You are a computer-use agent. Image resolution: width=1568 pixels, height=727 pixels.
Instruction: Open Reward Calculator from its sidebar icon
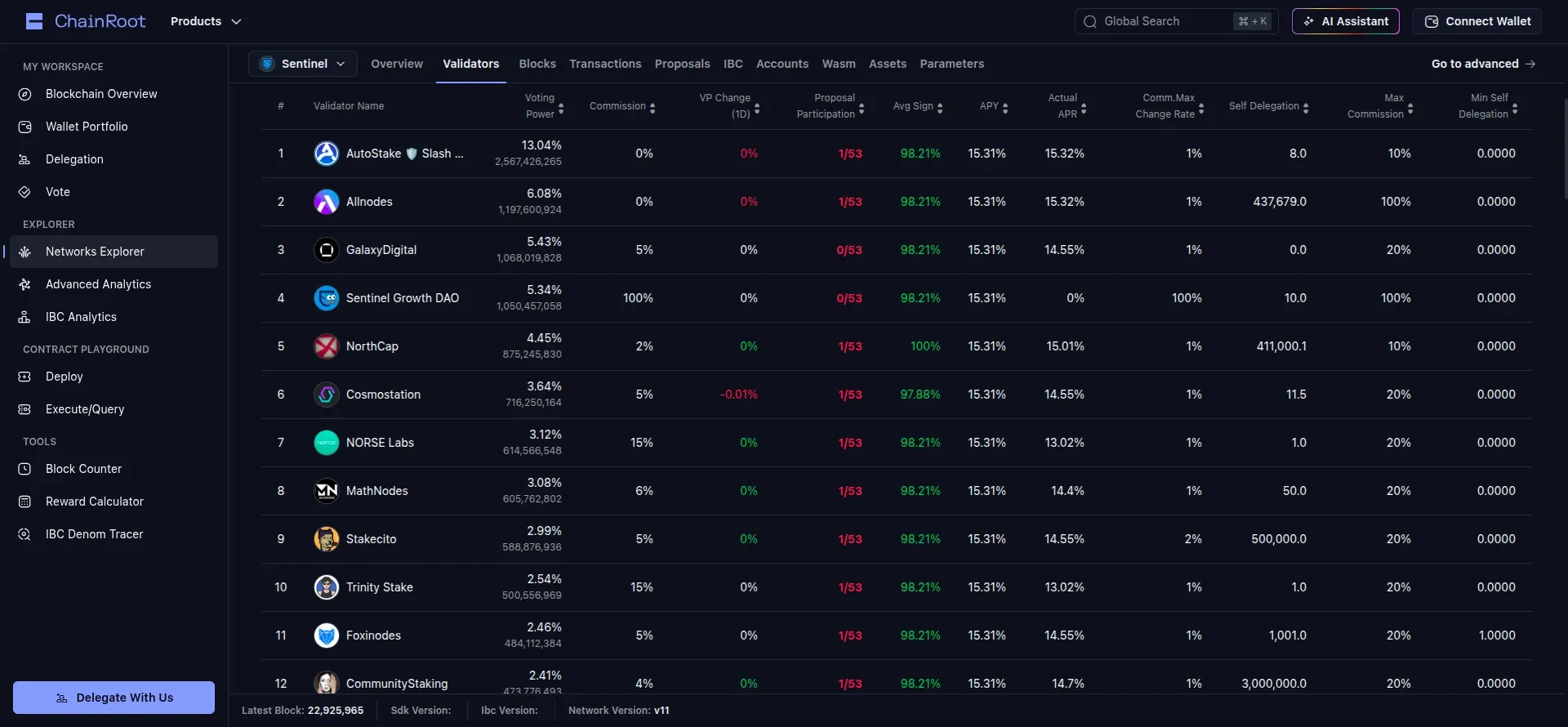point(24,502)
